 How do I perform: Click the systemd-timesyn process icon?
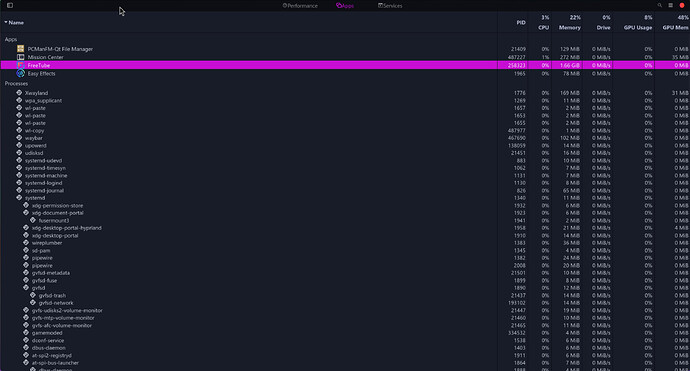click(19, 168)
